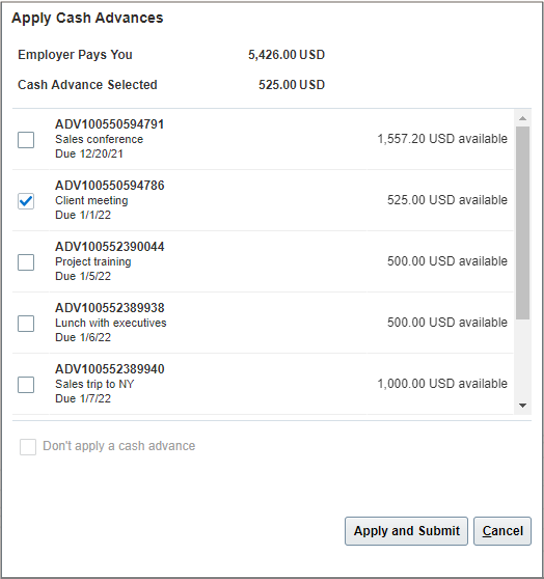The height and width of the screenshot is (579, 544).
Task: Cancel the Apply Cash Advances dialog
Action: (503, 531)
